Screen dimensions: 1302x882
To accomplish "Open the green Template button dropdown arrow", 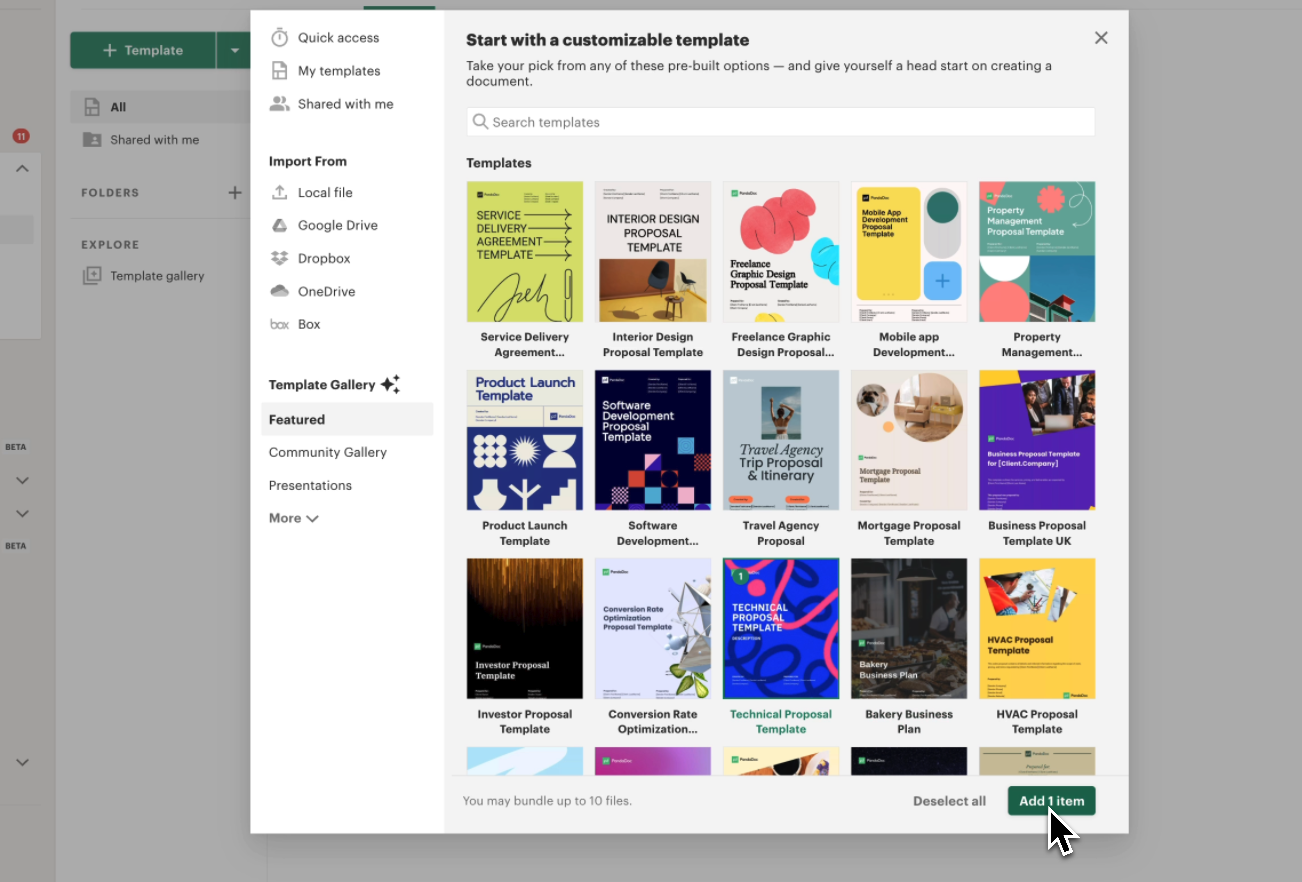I will point(234,50).
